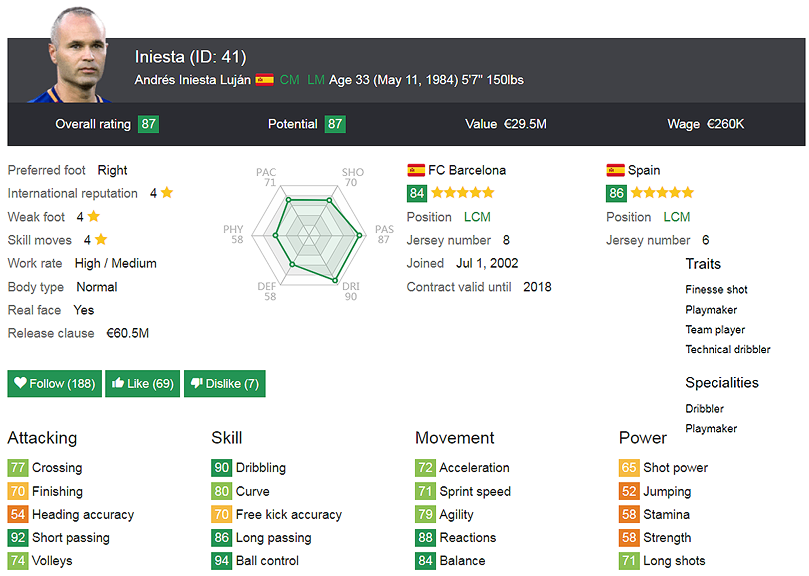Viewport: 809px width, 576px height.
Task: Click the International reputation star icon
Action: point(167,193)
